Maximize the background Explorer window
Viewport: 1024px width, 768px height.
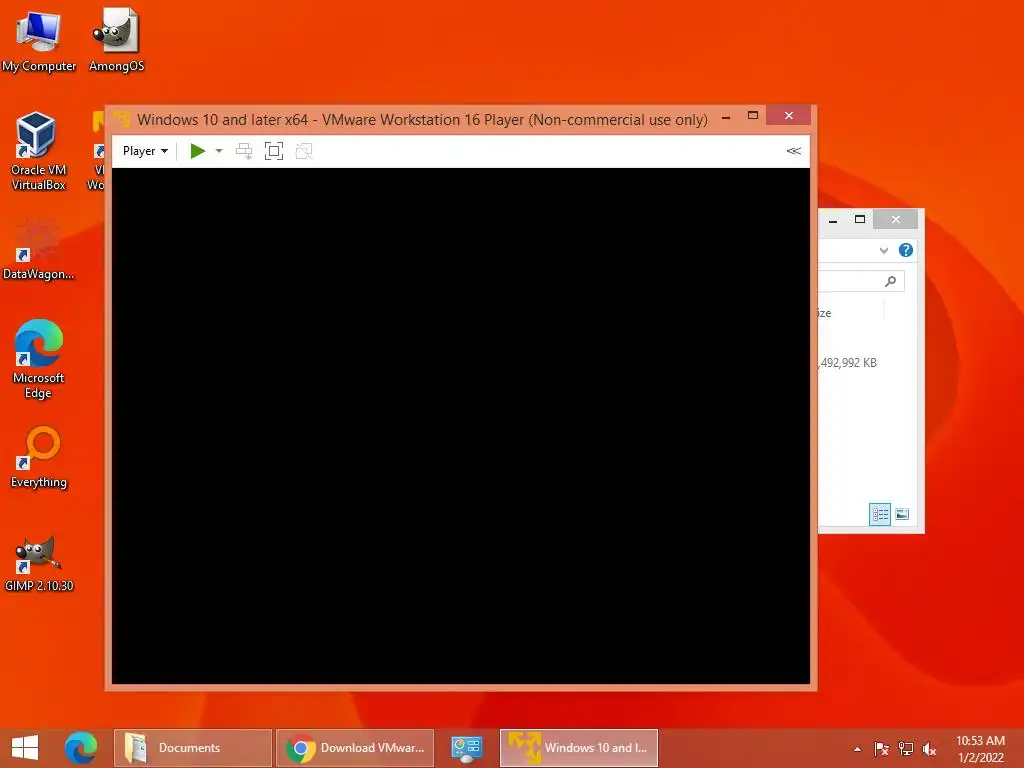(860, 219)
